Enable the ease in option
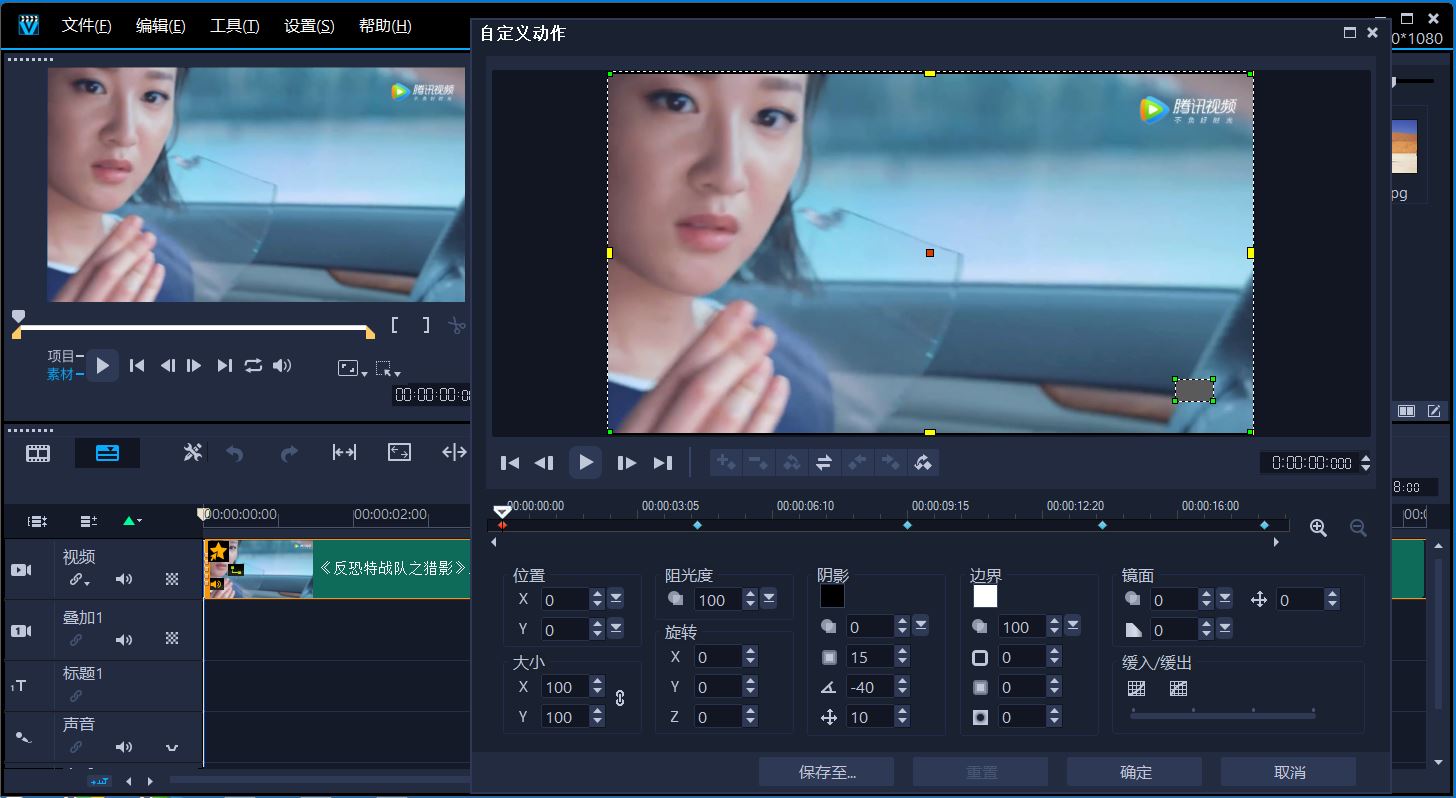Viewport: 1456px width, 798px height. pos(1136,688)
